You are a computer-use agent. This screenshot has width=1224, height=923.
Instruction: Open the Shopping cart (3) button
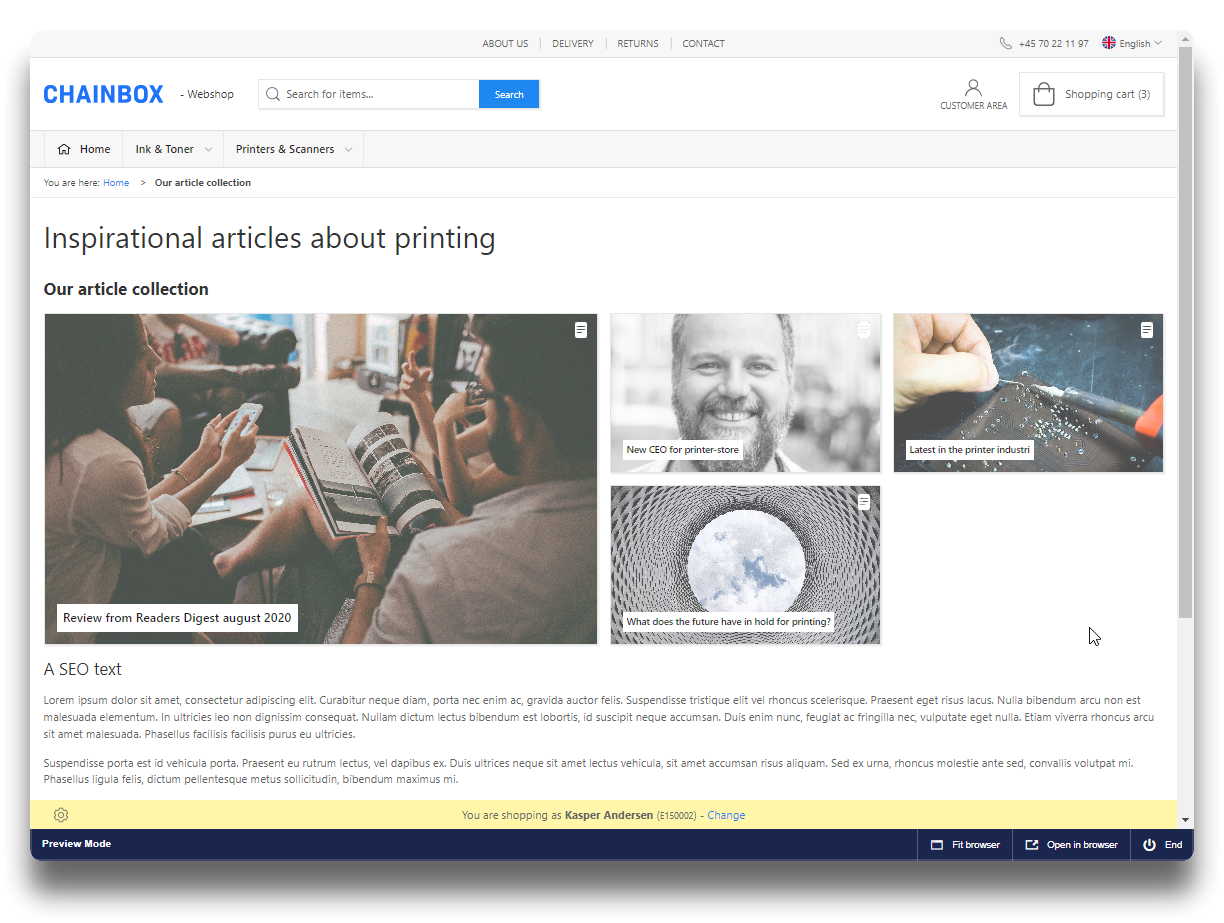[1091, 94]
